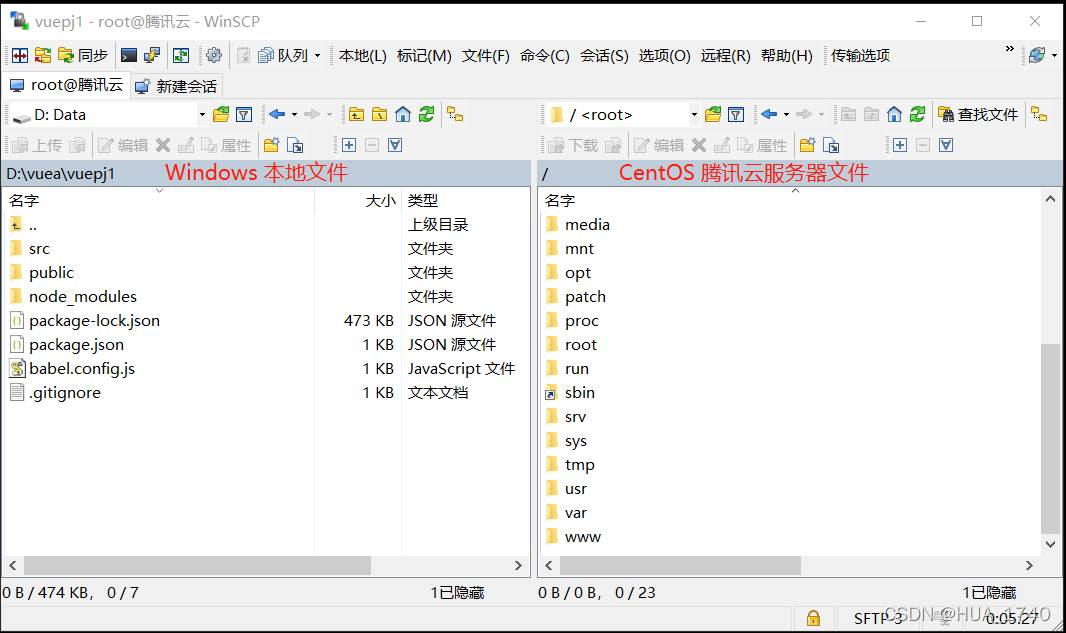Go to the remote home directory
Viewport: 1066px width, 633px height.
click(895, 115)
